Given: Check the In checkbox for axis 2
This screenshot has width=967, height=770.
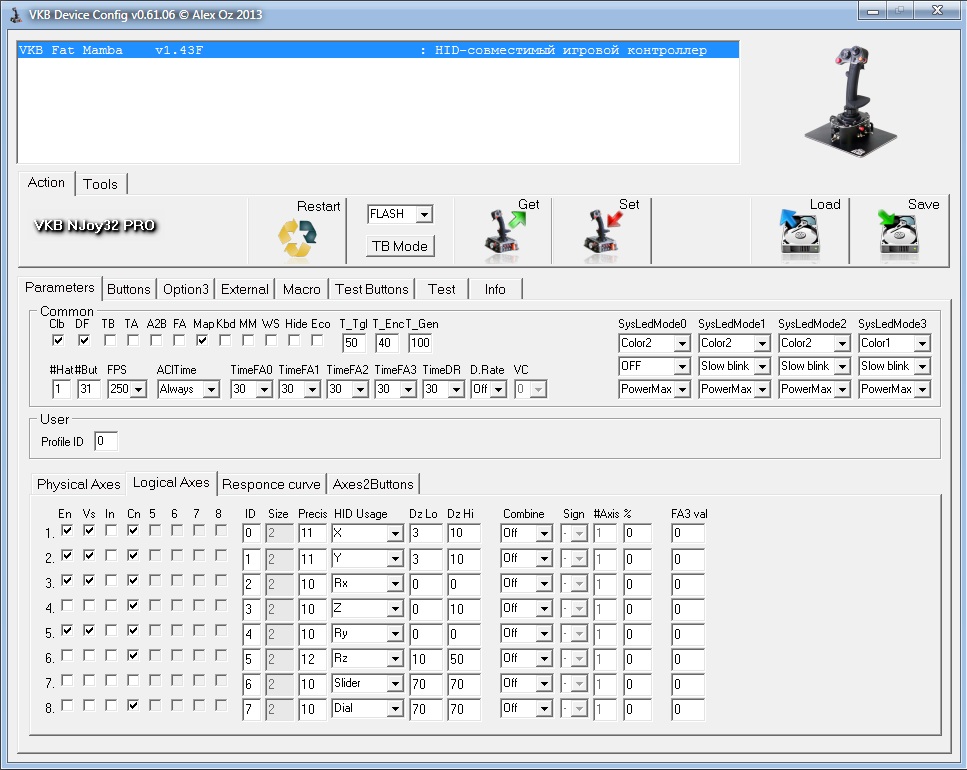Looking at the screenshot, I should [111, 555].
